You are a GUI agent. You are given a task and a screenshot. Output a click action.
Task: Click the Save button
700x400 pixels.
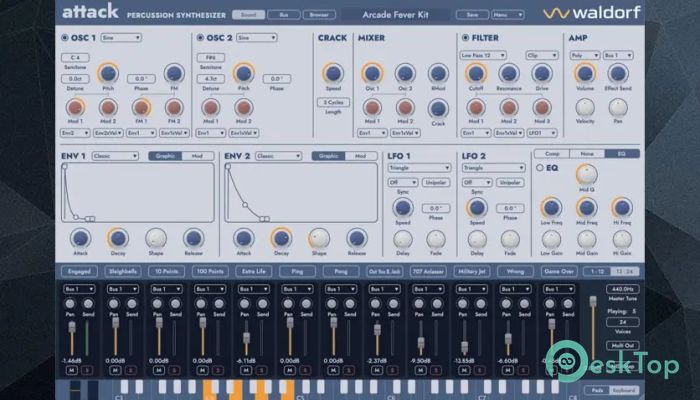pyautogui.click(x=472, y=15)
